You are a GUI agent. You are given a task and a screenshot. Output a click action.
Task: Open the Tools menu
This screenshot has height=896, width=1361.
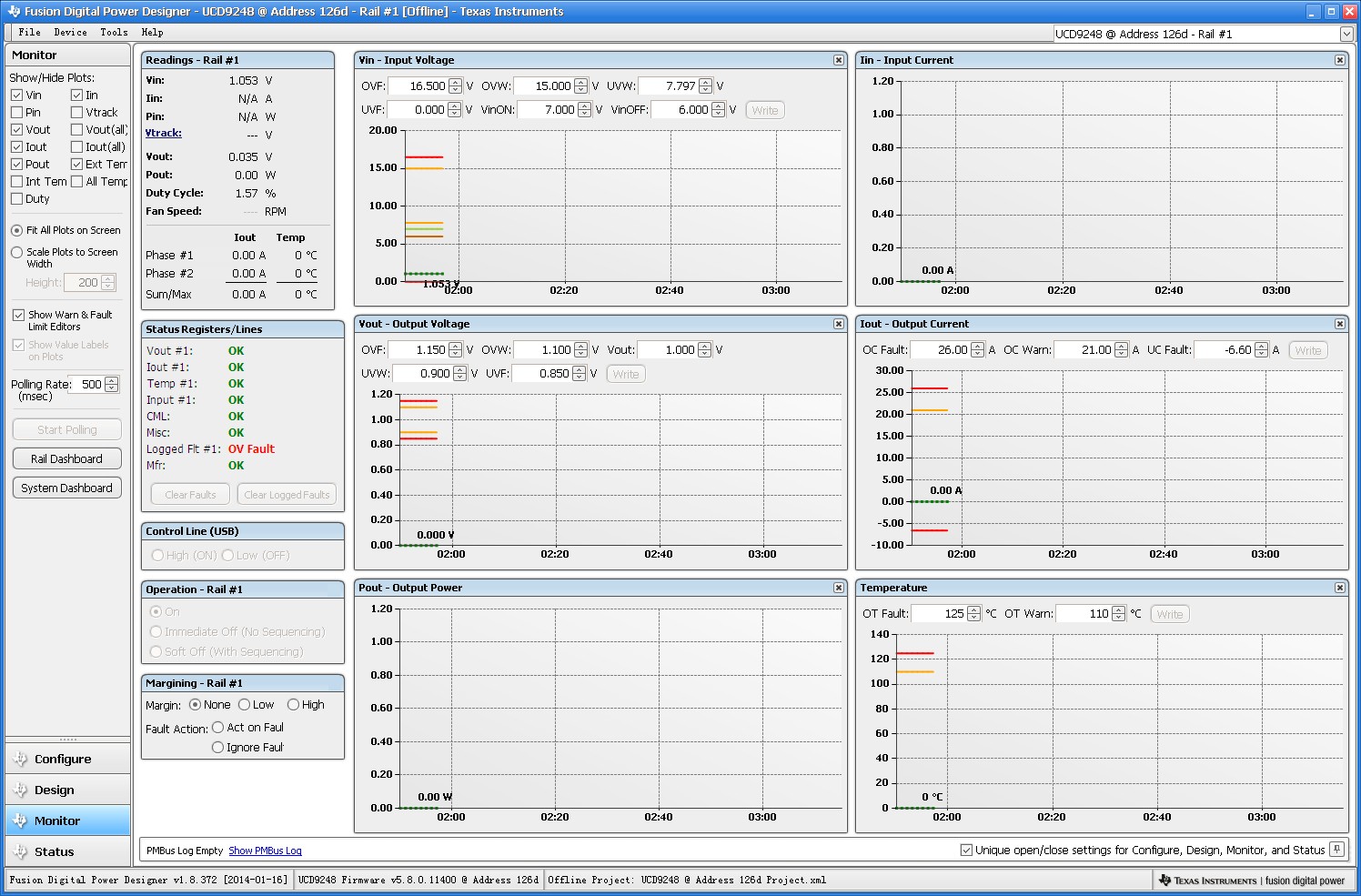[x=114, y=32]
